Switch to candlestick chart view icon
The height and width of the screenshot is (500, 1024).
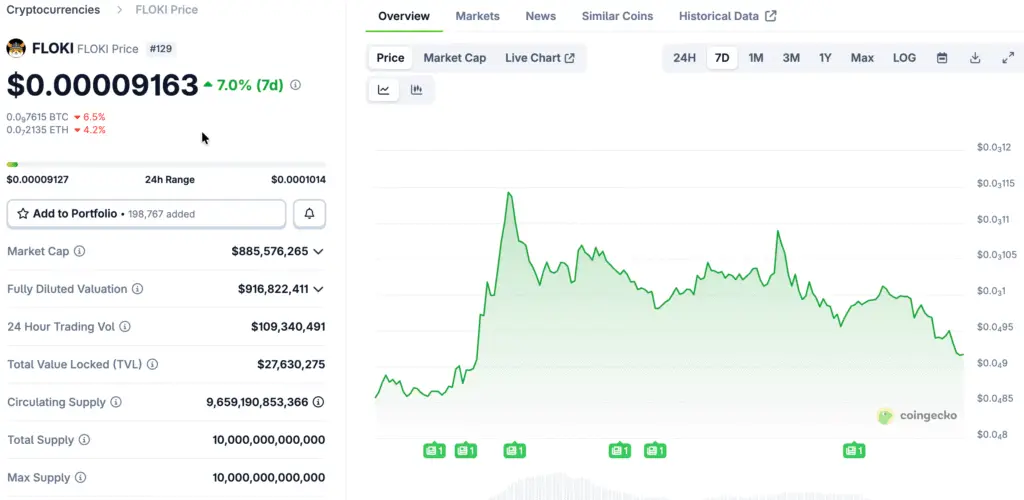416,90
